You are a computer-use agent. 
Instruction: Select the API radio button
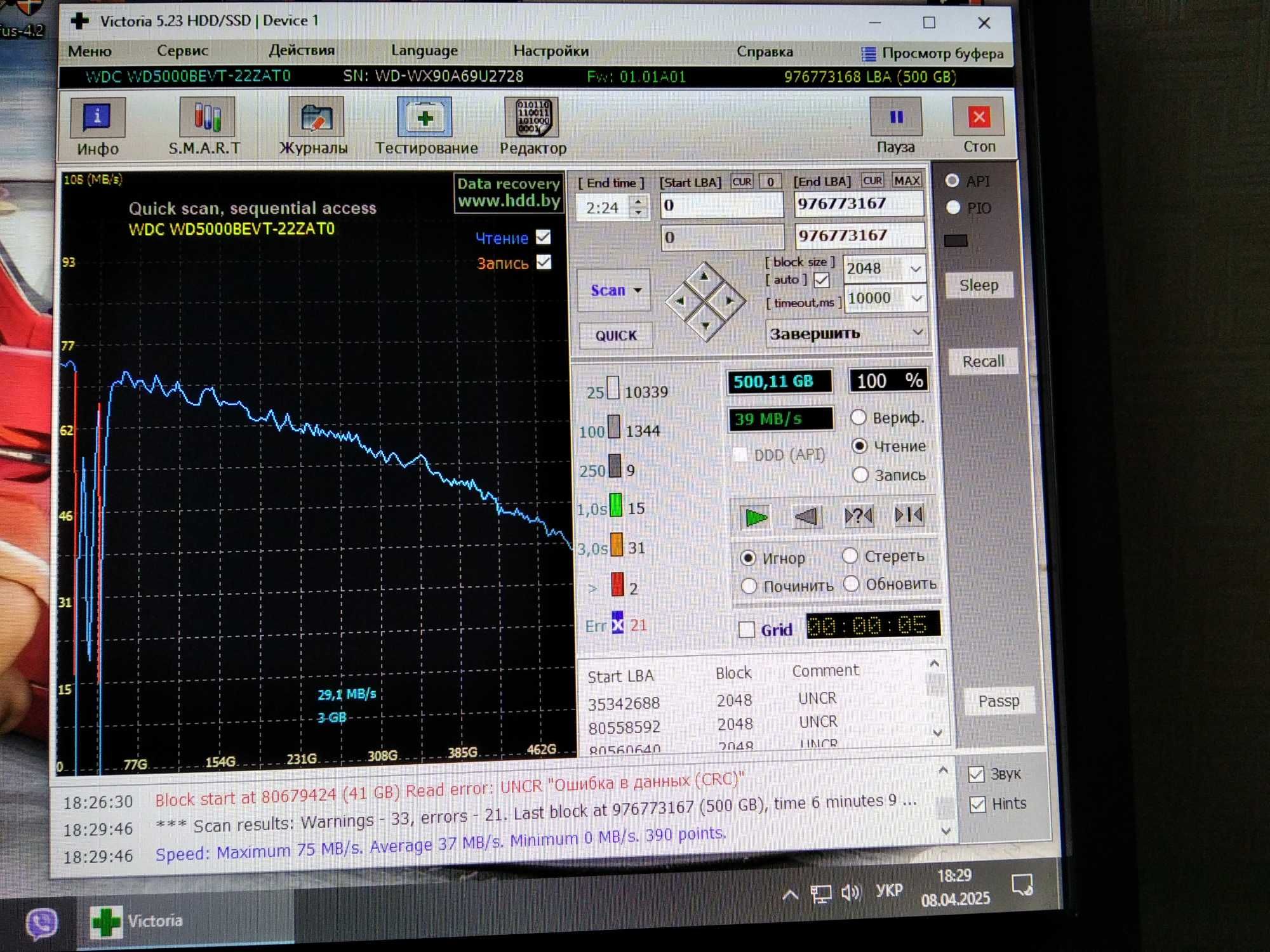952,181
